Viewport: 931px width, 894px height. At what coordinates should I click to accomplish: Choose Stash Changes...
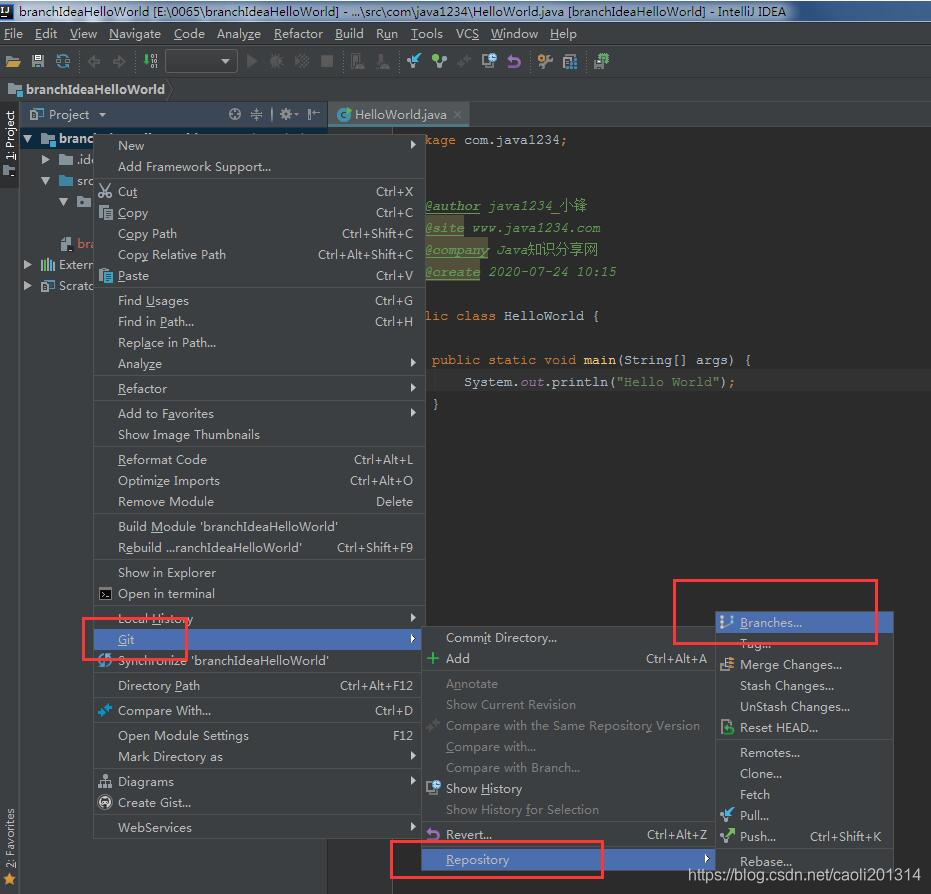pyautogui.click(x=805, y=686)
